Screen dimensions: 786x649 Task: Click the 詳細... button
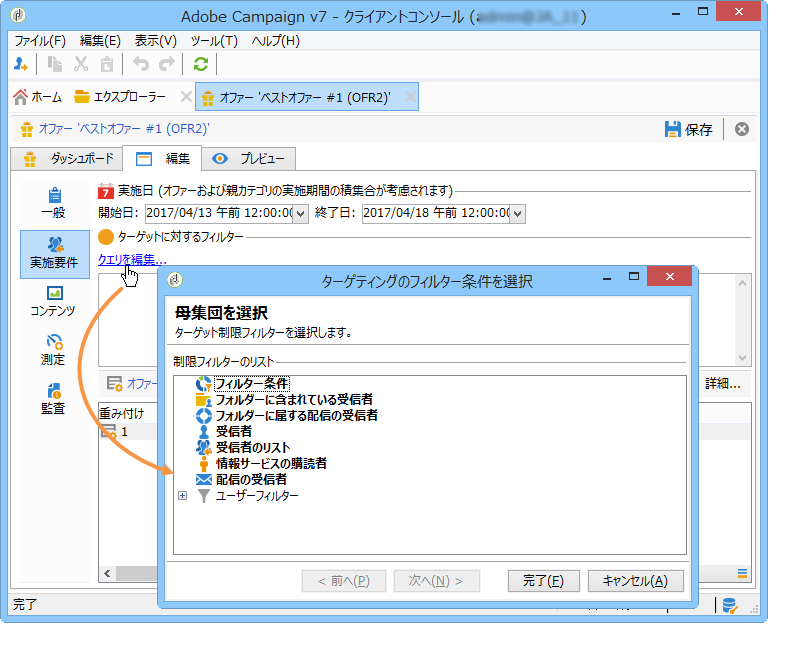pos(722,384)
